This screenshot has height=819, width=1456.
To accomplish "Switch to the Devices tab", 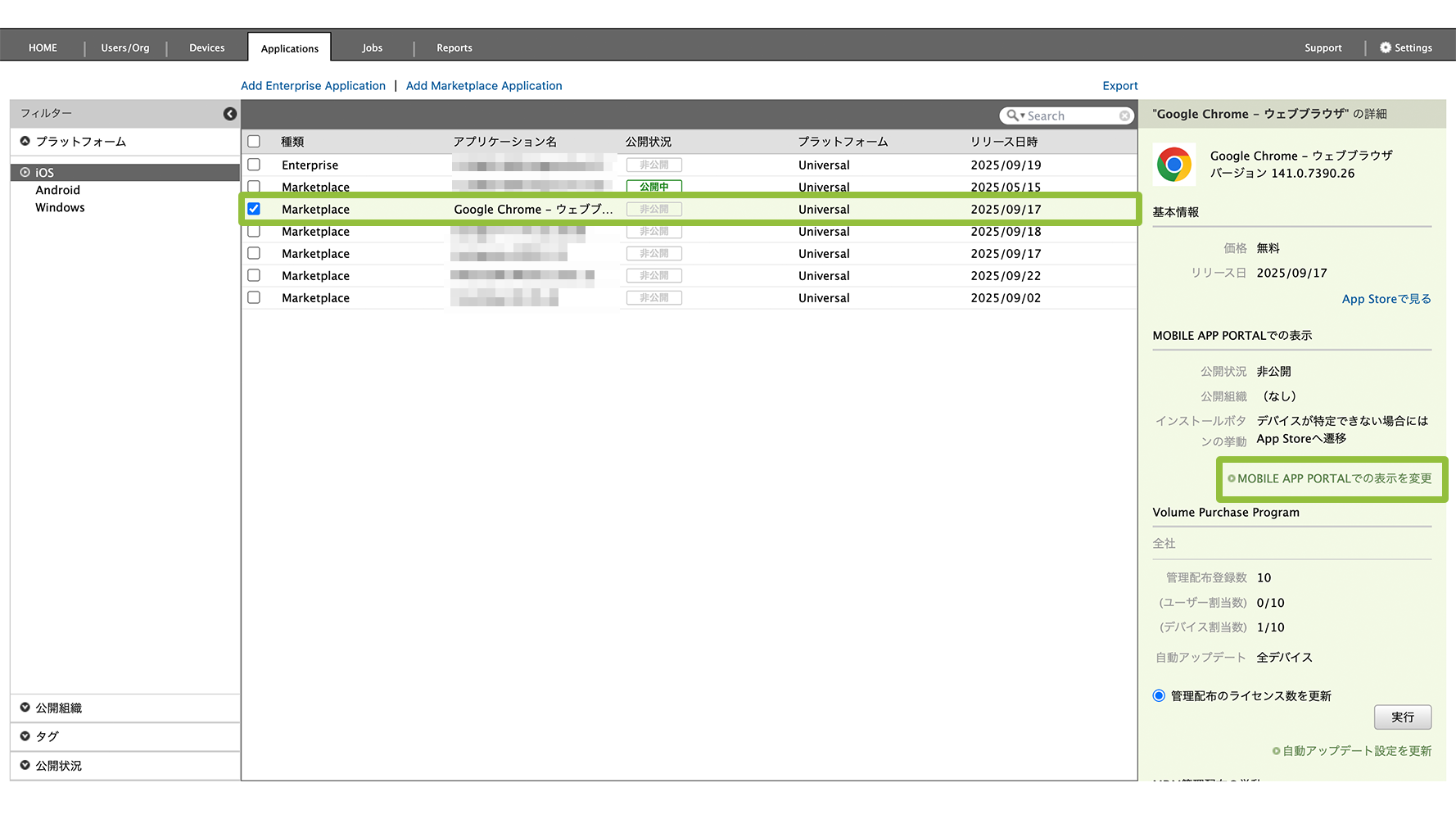I will point(206,48).
